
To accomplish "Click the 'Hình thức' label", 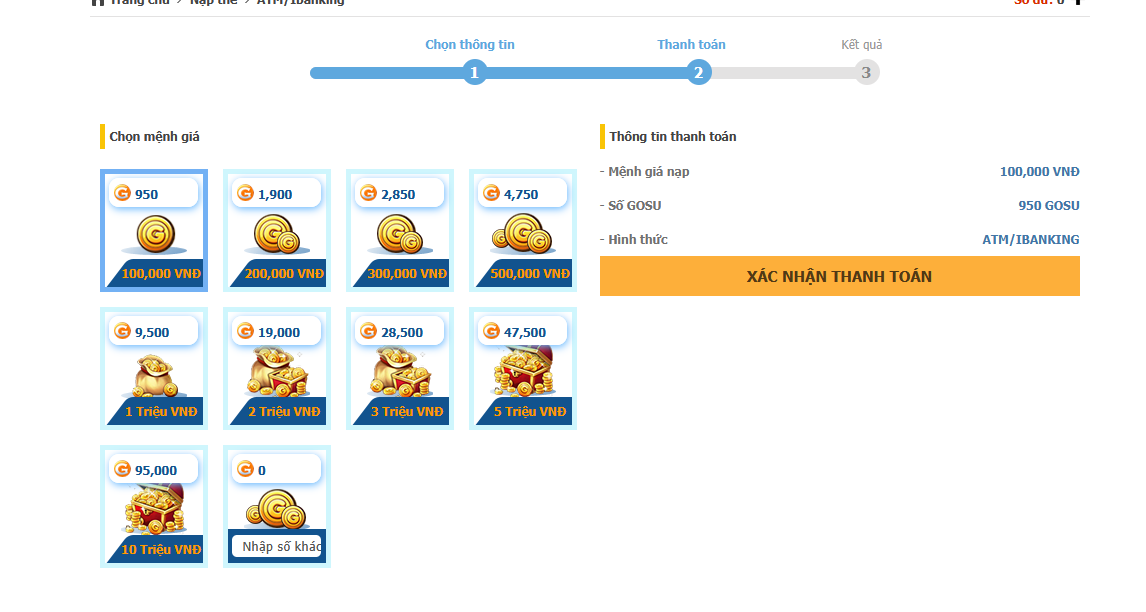I will 637,240.
